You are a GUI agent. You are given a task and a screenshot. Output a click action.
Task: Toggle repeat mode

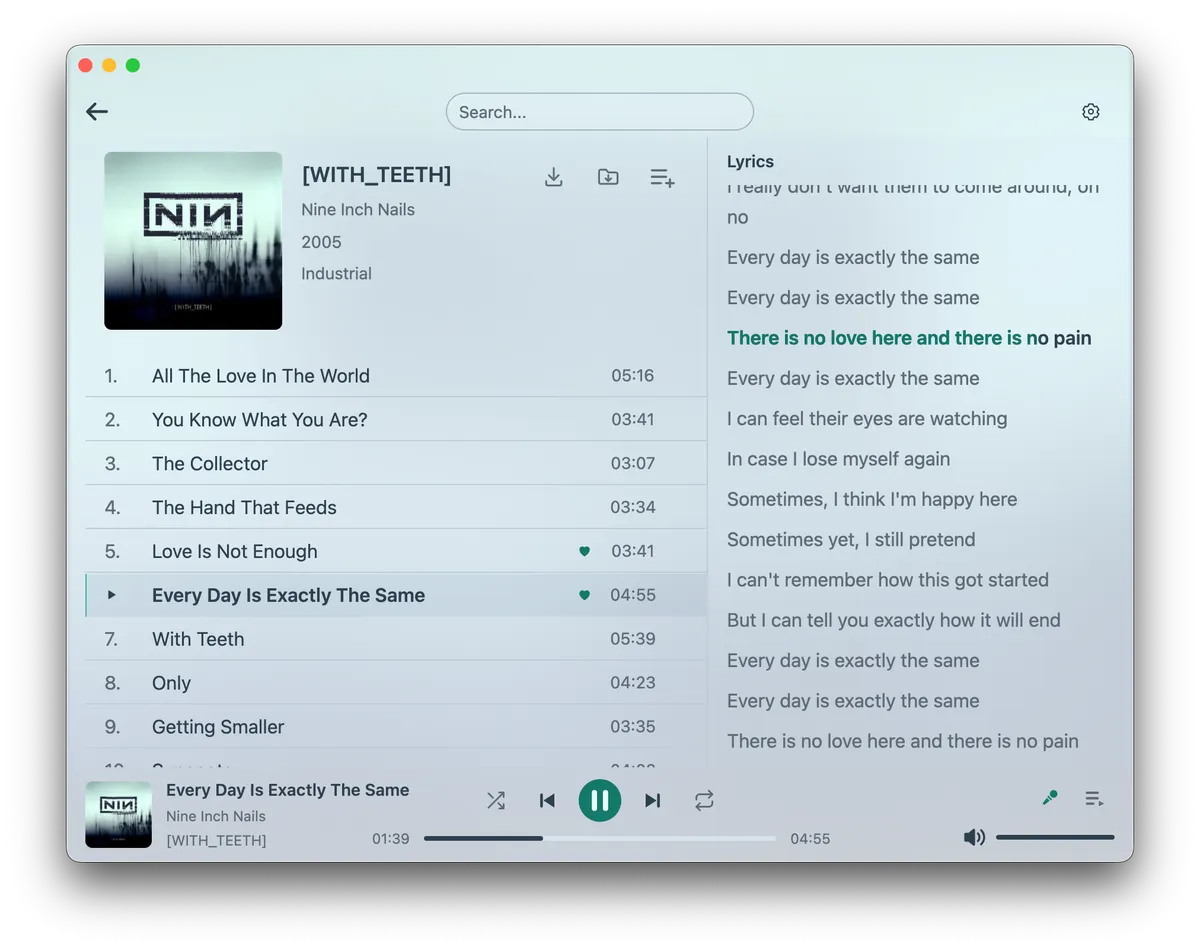705,800
